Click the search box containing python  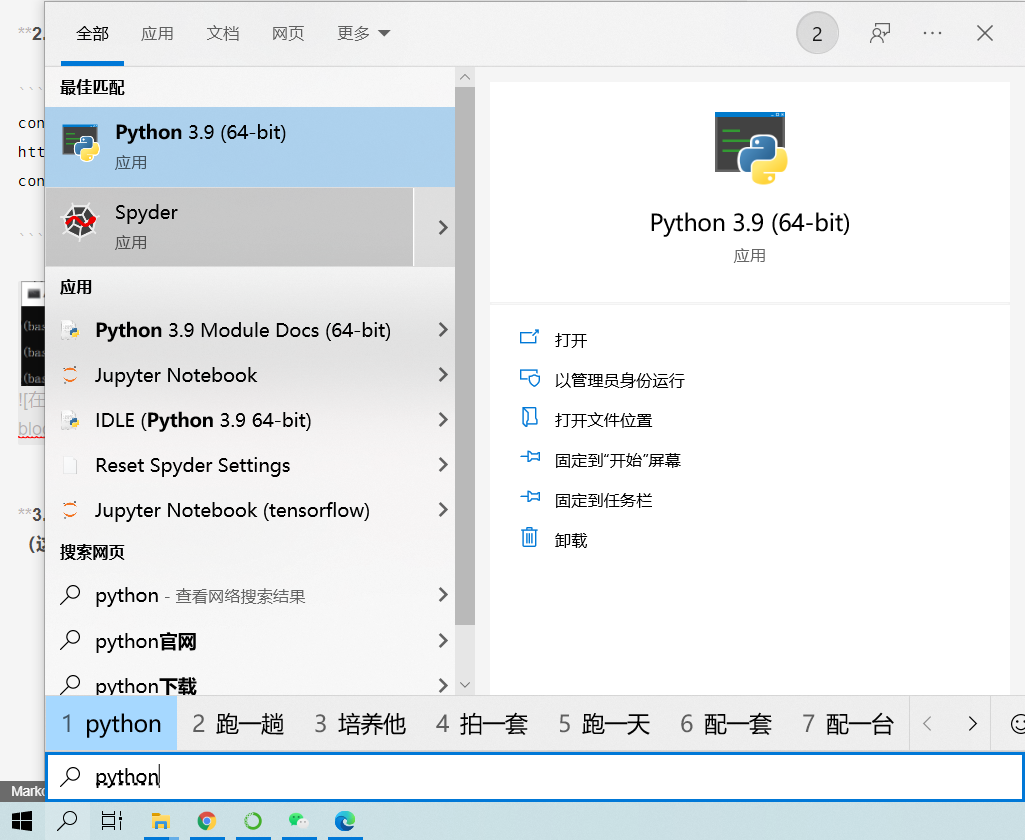[535, 777]
